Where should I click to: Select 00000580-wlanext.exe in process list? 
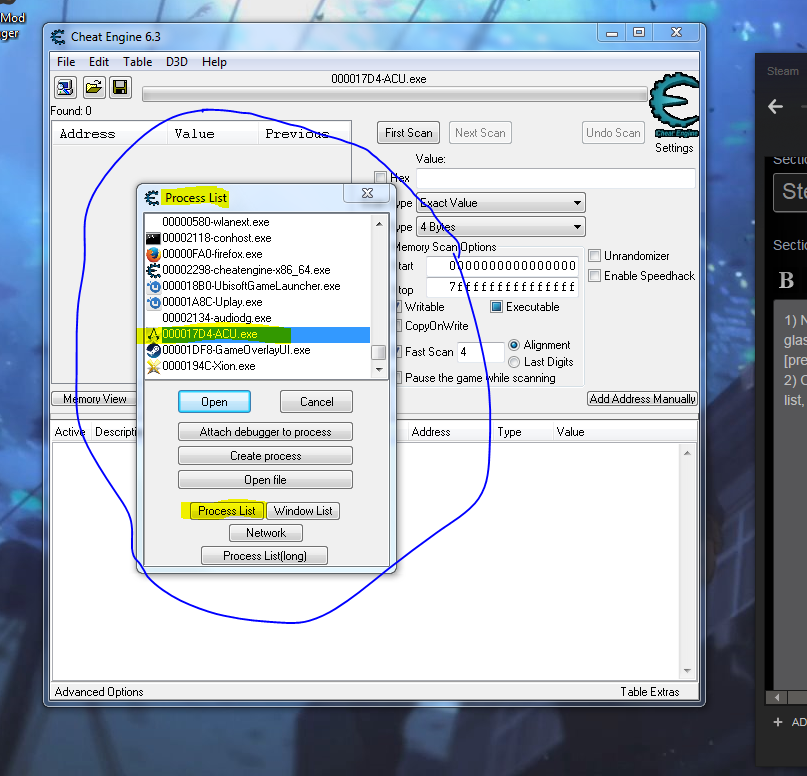(257, 222)
